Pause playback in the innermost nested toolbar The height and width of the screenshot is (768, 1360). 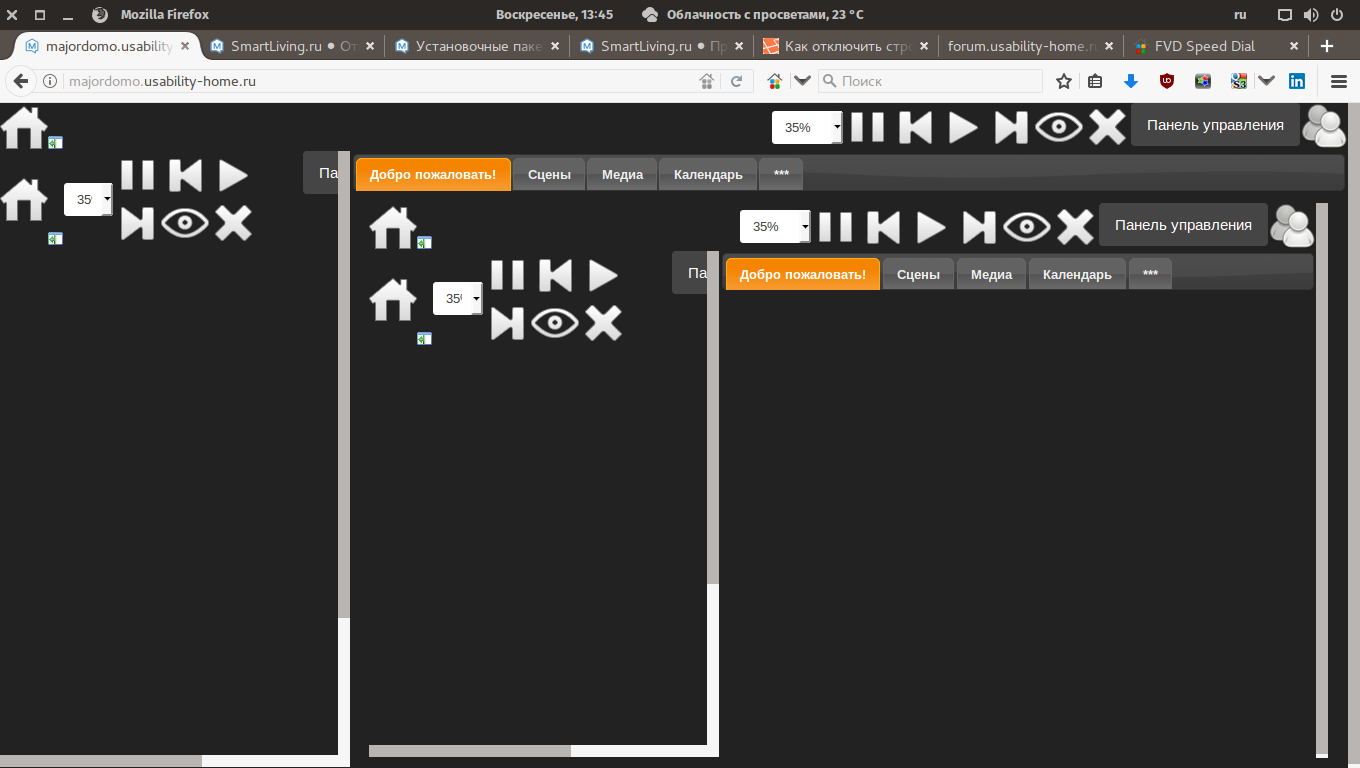(835, 227)
